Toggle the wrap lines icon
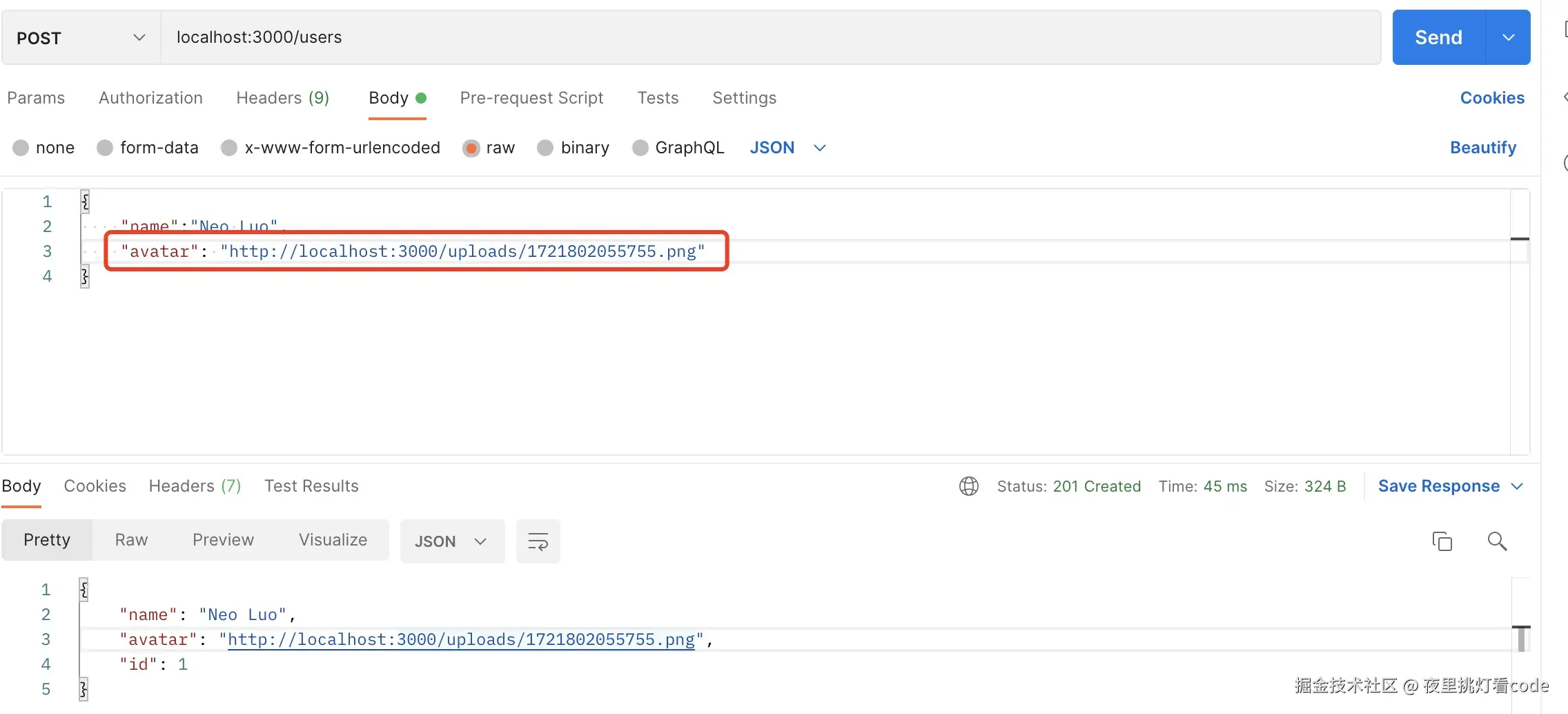 click(538, 541)
